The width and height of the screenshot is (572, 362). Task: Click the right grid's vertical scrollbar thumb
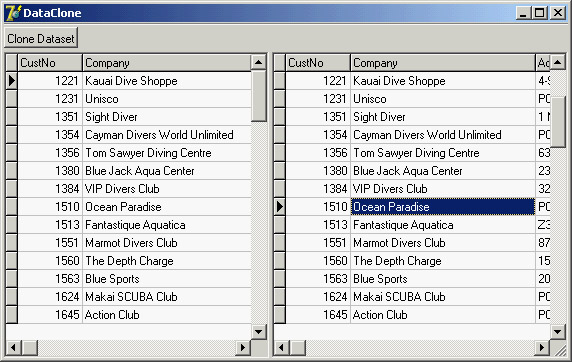558,122
